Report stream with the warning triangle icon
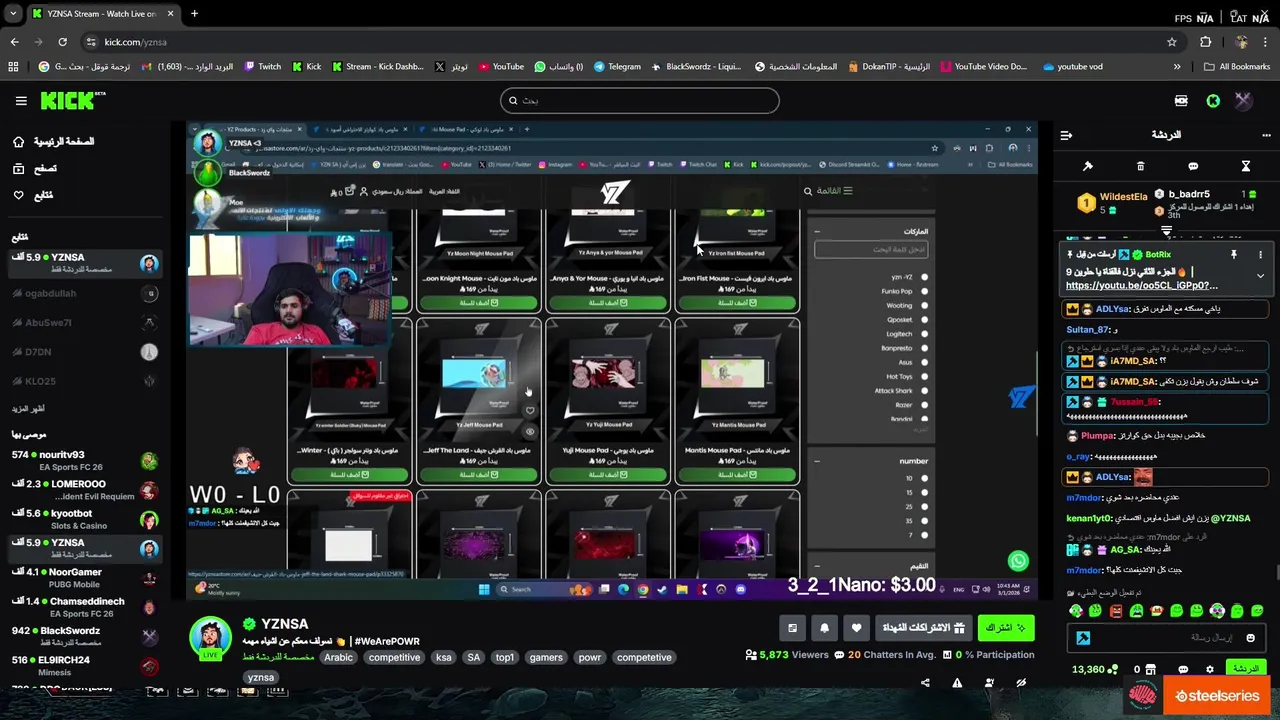The image size is (1280, 720). 957,683
